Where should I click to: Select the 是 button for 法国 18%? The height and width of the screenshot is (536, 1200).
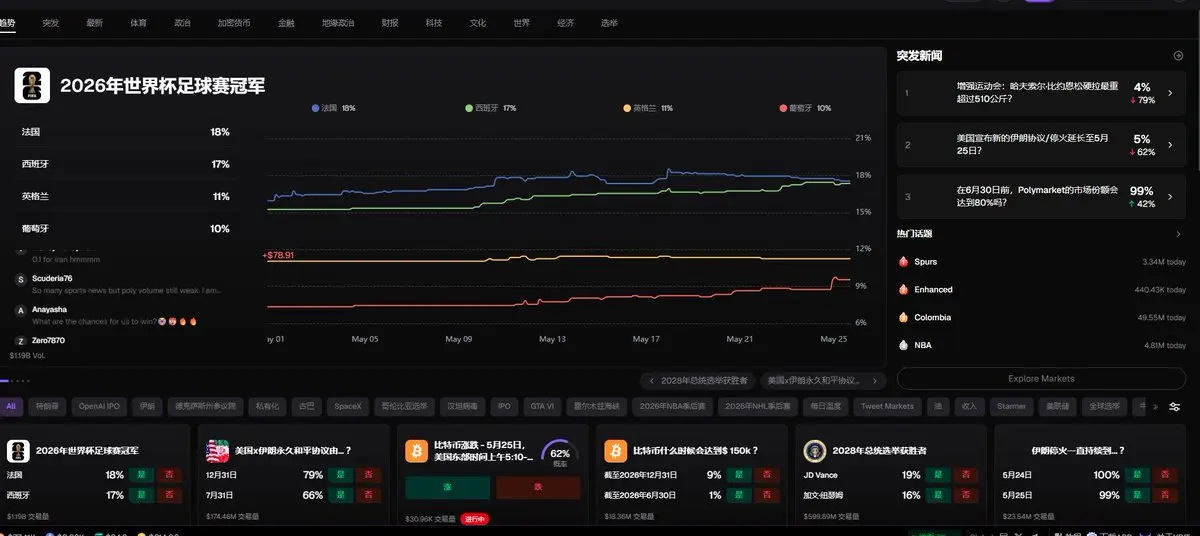[x=143, y=475]
